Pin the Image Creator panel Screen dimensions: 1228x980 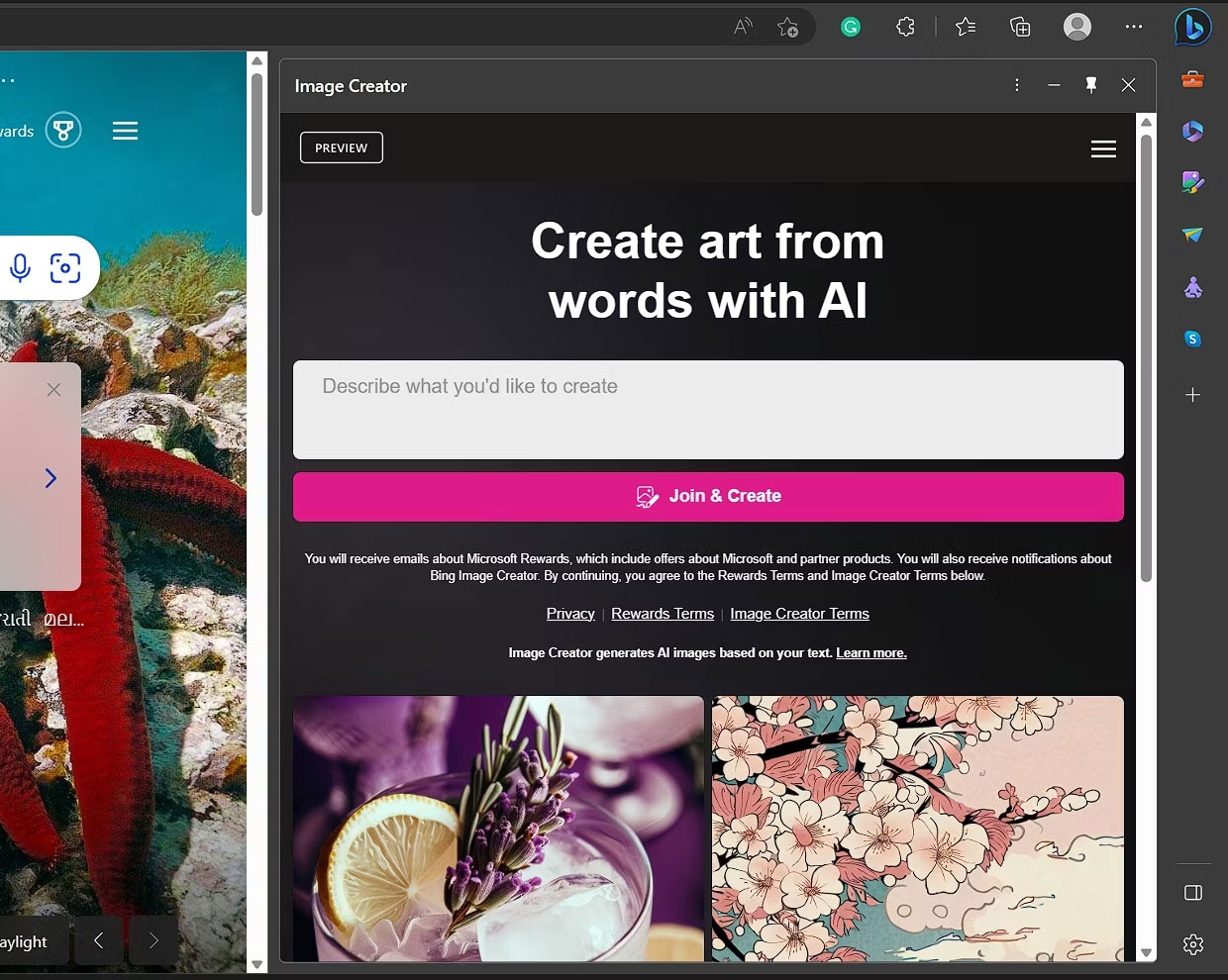1090,85
